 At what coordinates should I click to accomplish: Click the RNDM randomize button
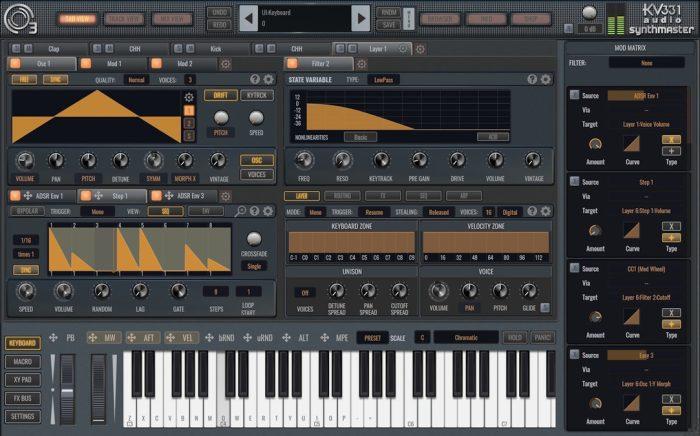point(389,13)
